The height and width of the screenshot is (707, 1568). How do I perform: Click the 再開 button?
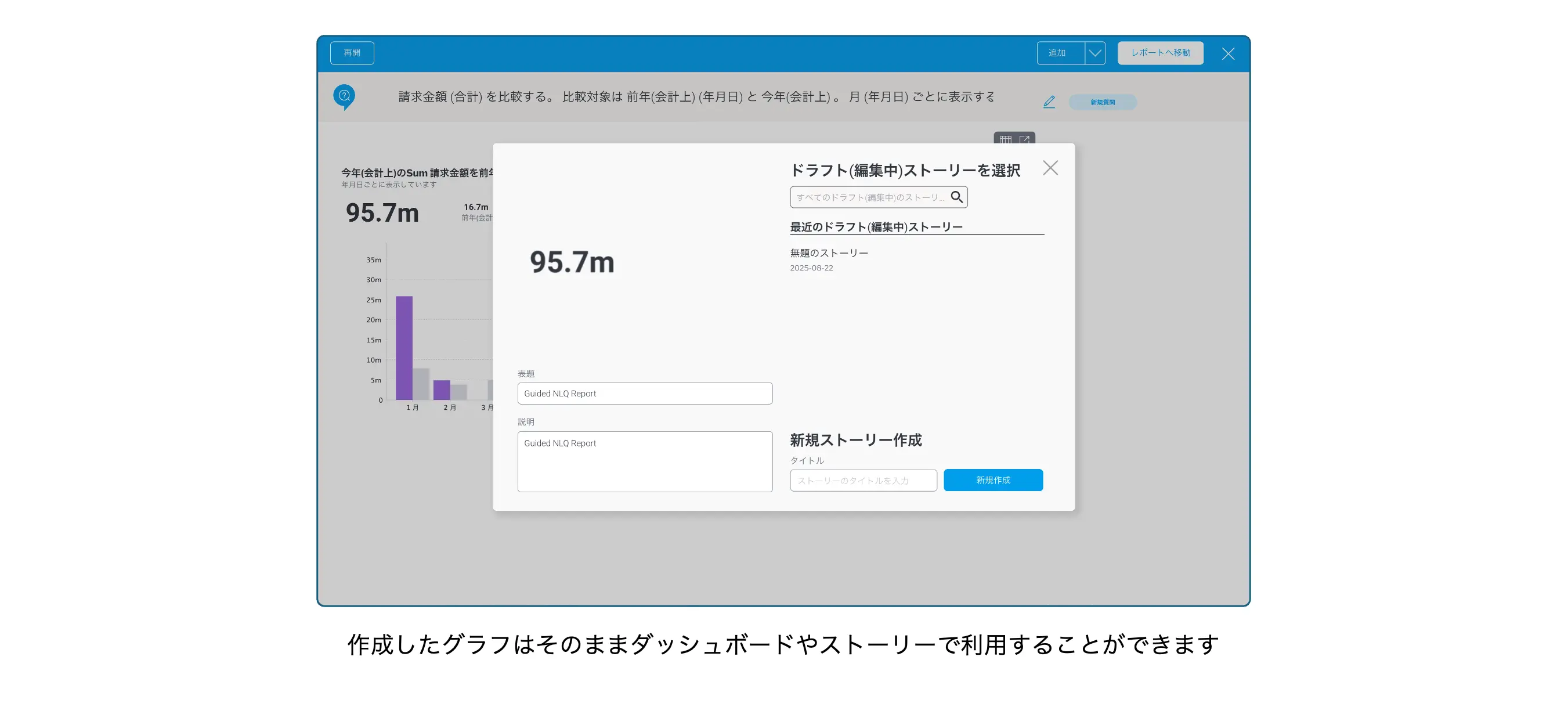pyautogui.click(x=352, y=53)
